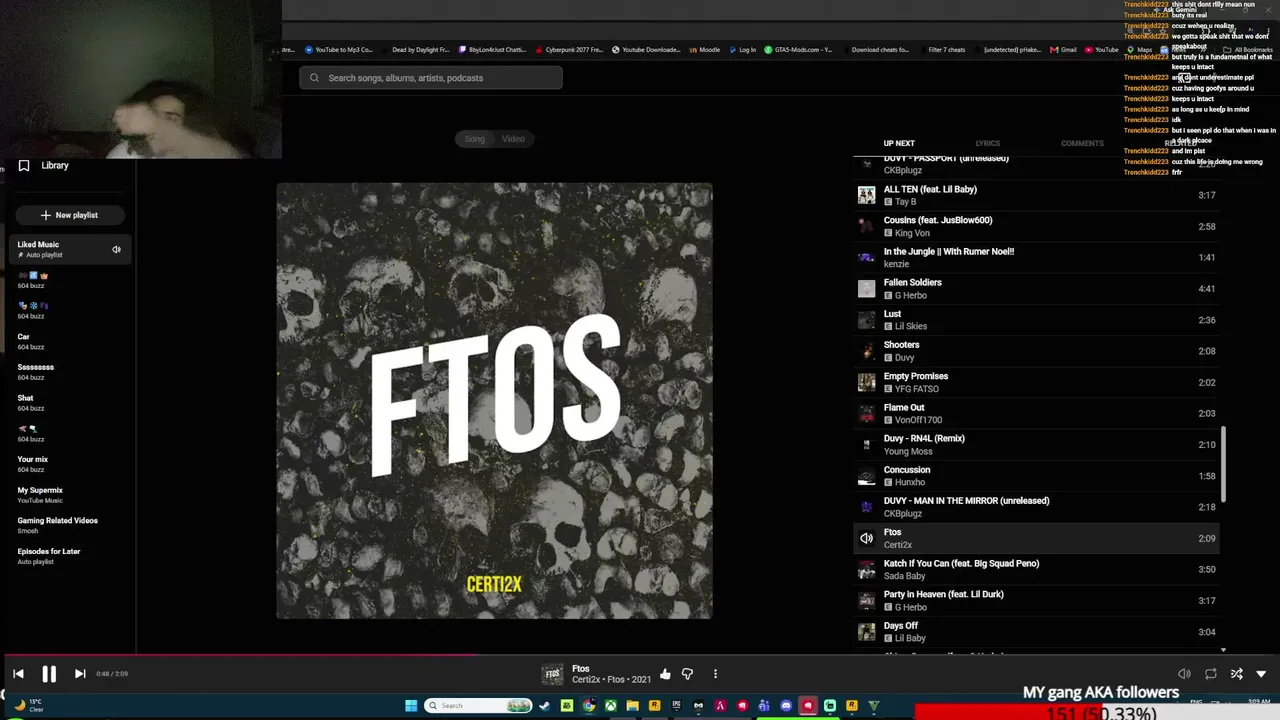Play DUVY - MAN IN THE MIRROR (unreleased)
1280x720 pixels.
point(1037,507)
